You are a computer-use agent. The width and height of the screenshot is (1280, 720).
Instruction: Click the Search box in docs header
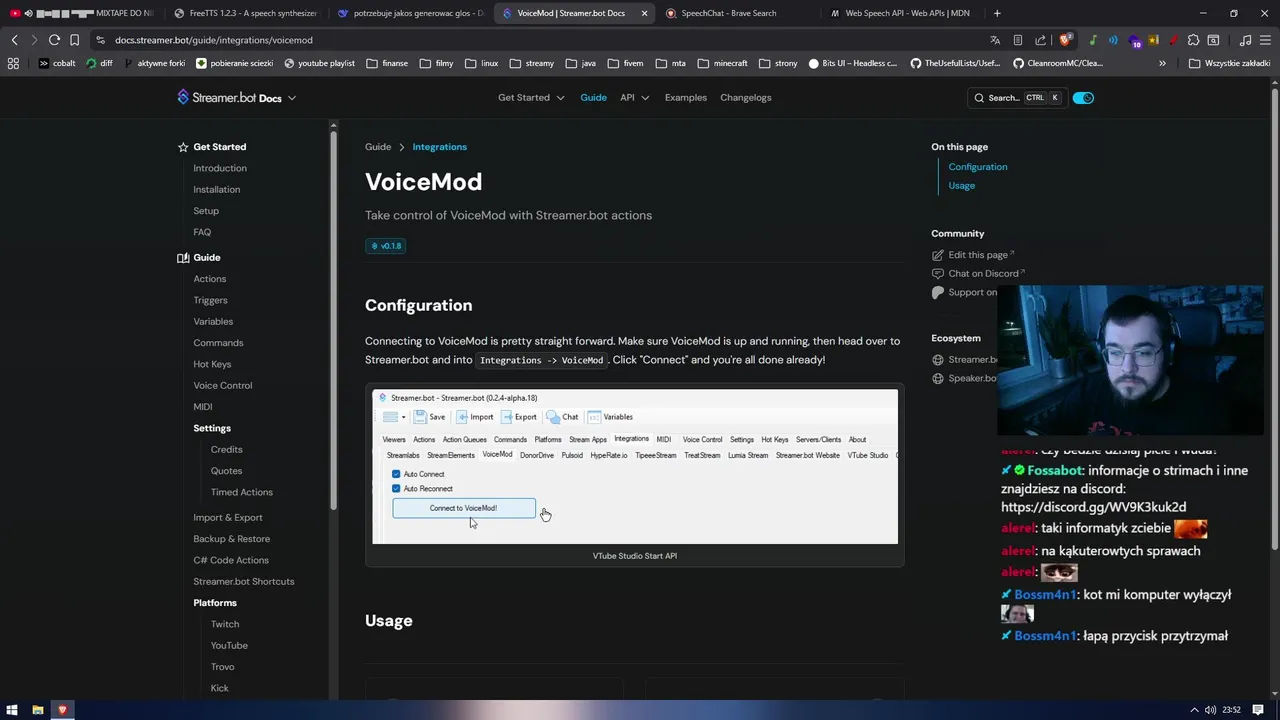pyautogui.click(x=1015, y=98)
